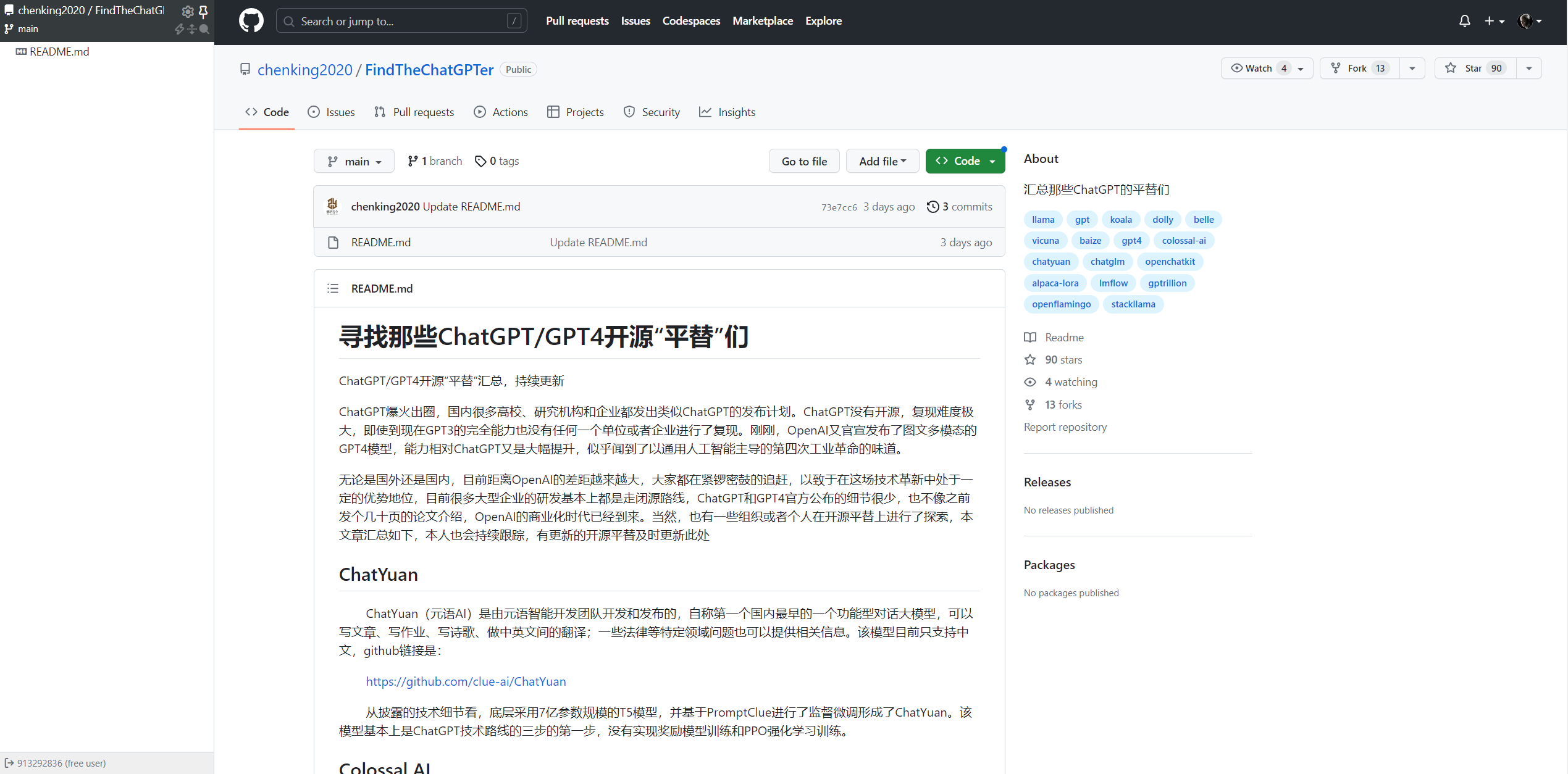Open README.md in the file list
1568x774 pixels.
[x=381, y=243]
